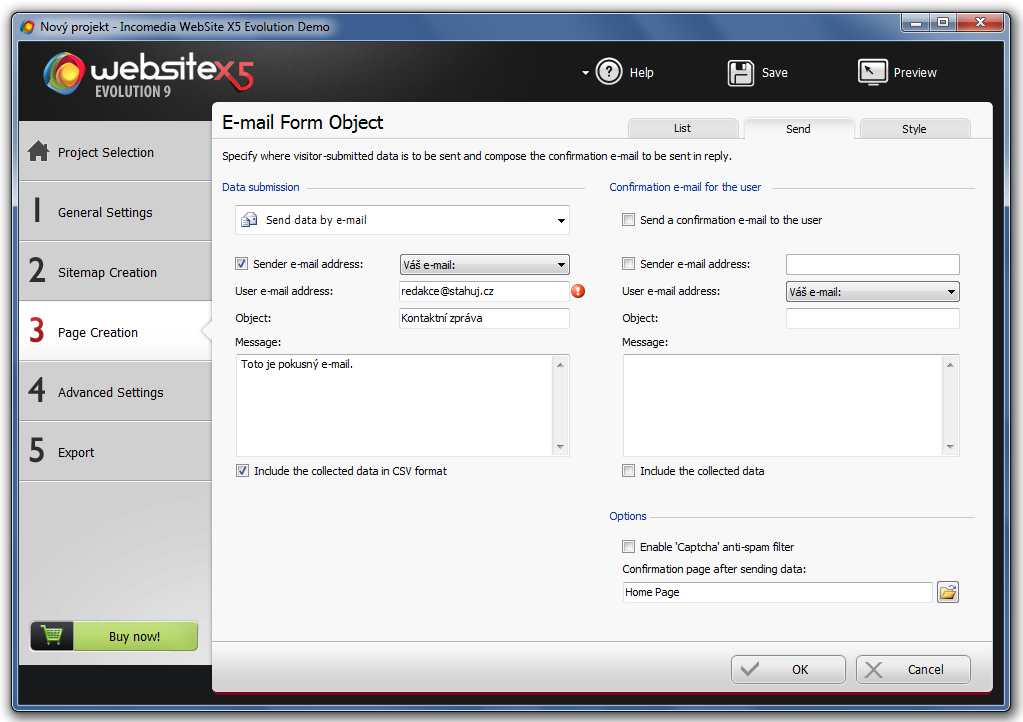Viewport: 1023px width, 722px height.
Task: Go to Sitemap Creation step
Action: pyautogui.click(x=115, y=271)
